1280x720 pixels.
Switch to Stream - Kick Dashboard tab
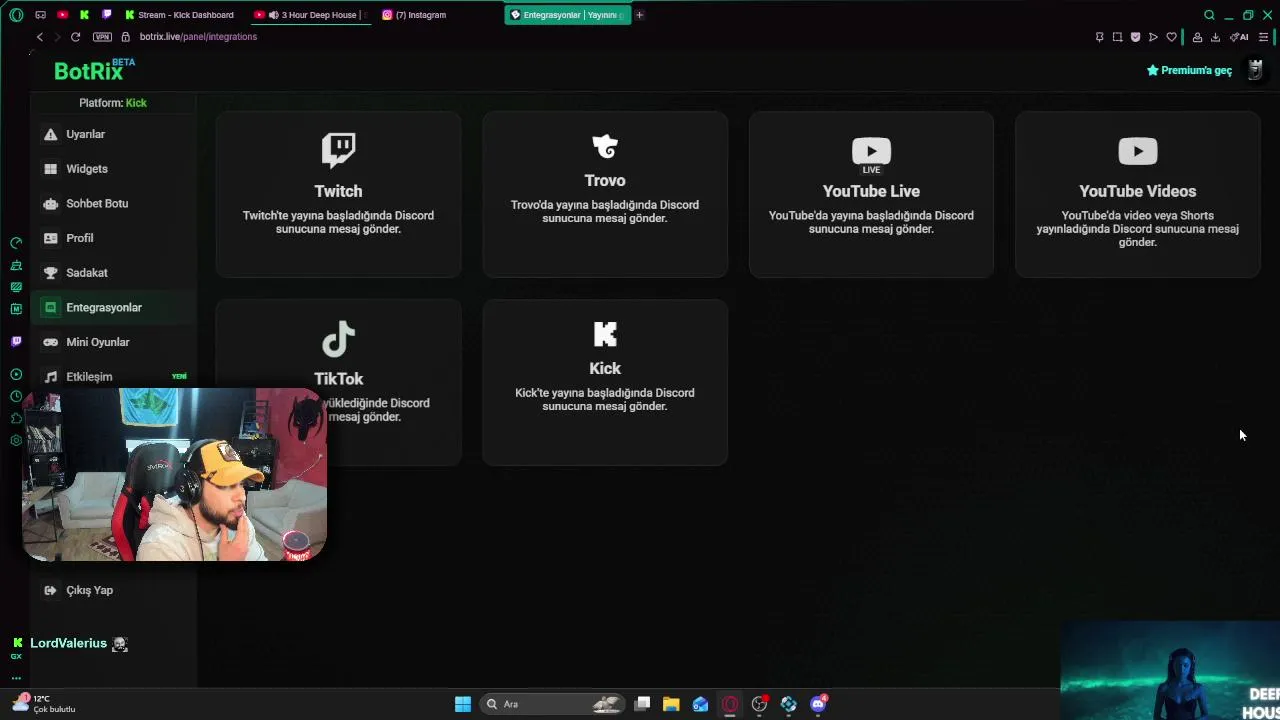(181, 15)
